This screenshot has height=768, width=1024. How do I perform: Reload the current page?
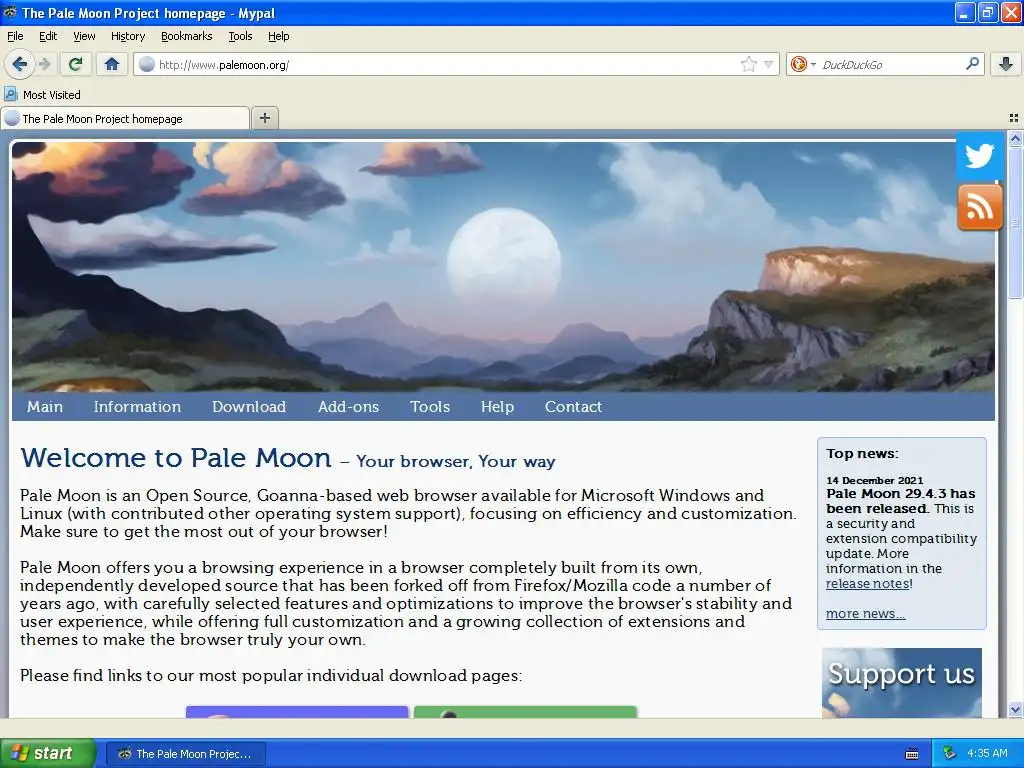75,64
